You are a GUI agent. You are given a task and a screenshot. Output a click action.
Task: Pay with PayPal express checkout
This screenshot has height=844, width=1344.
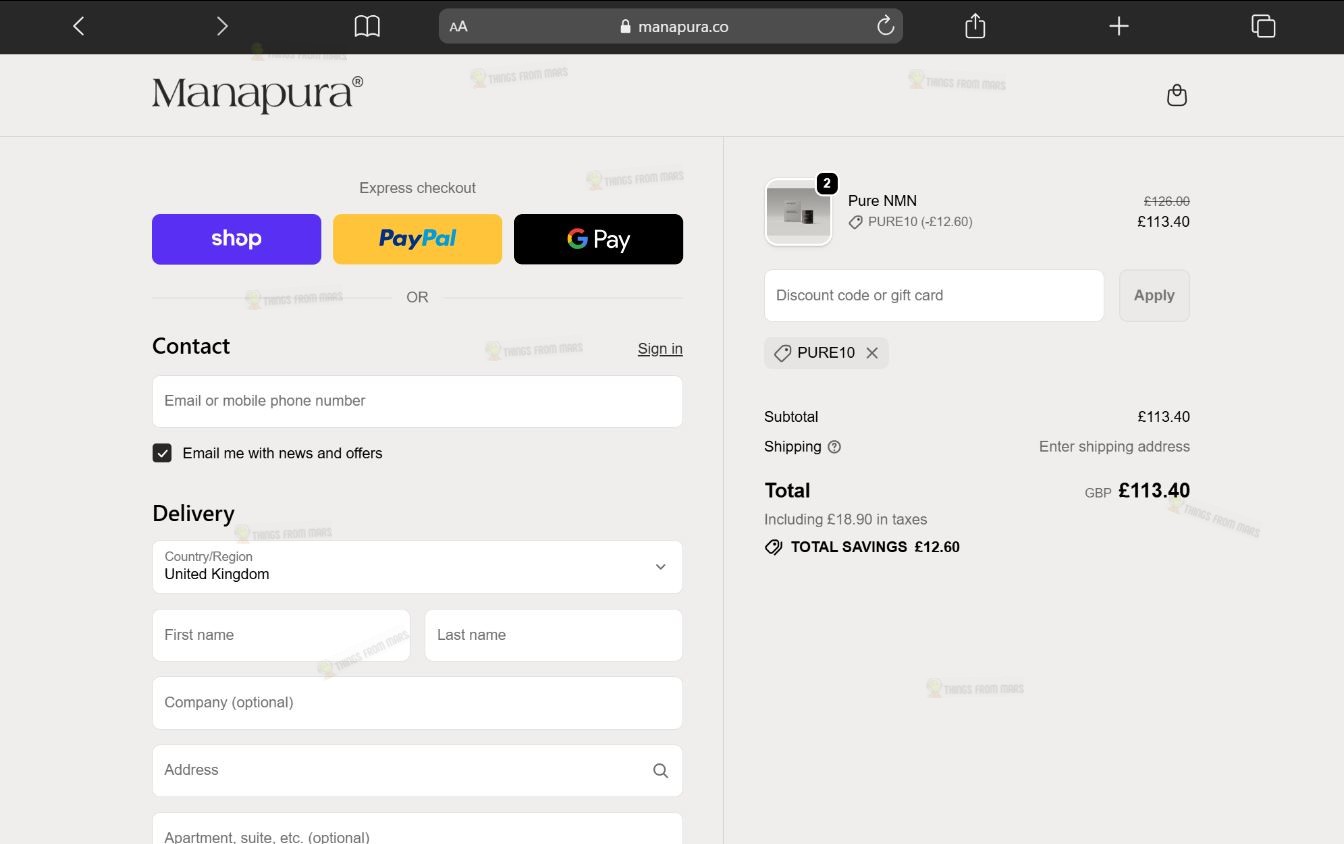417,239
